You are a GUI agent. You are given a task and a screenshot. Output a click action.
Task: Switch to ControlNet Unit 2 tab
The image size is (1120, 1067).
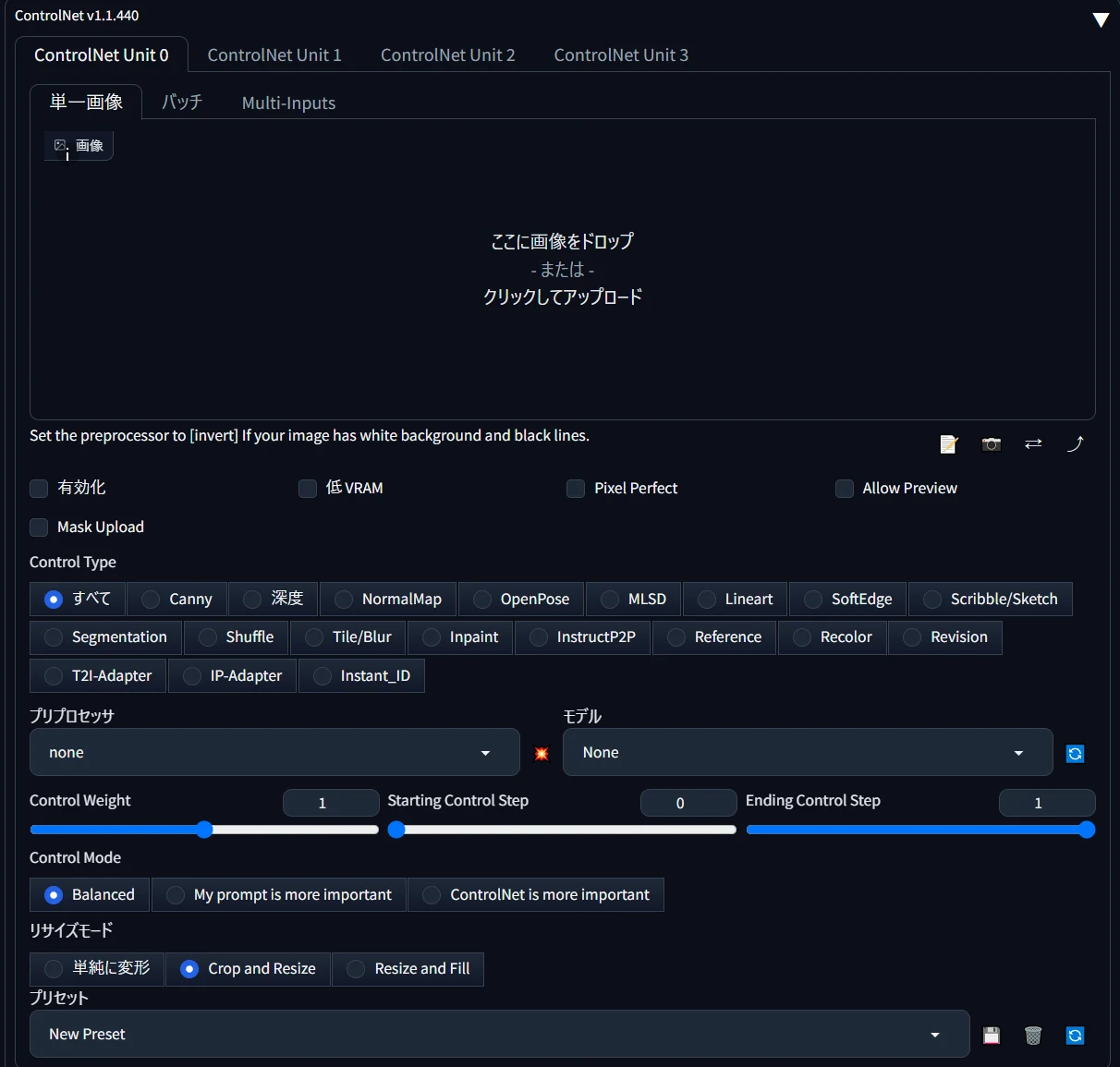[448, 55]
